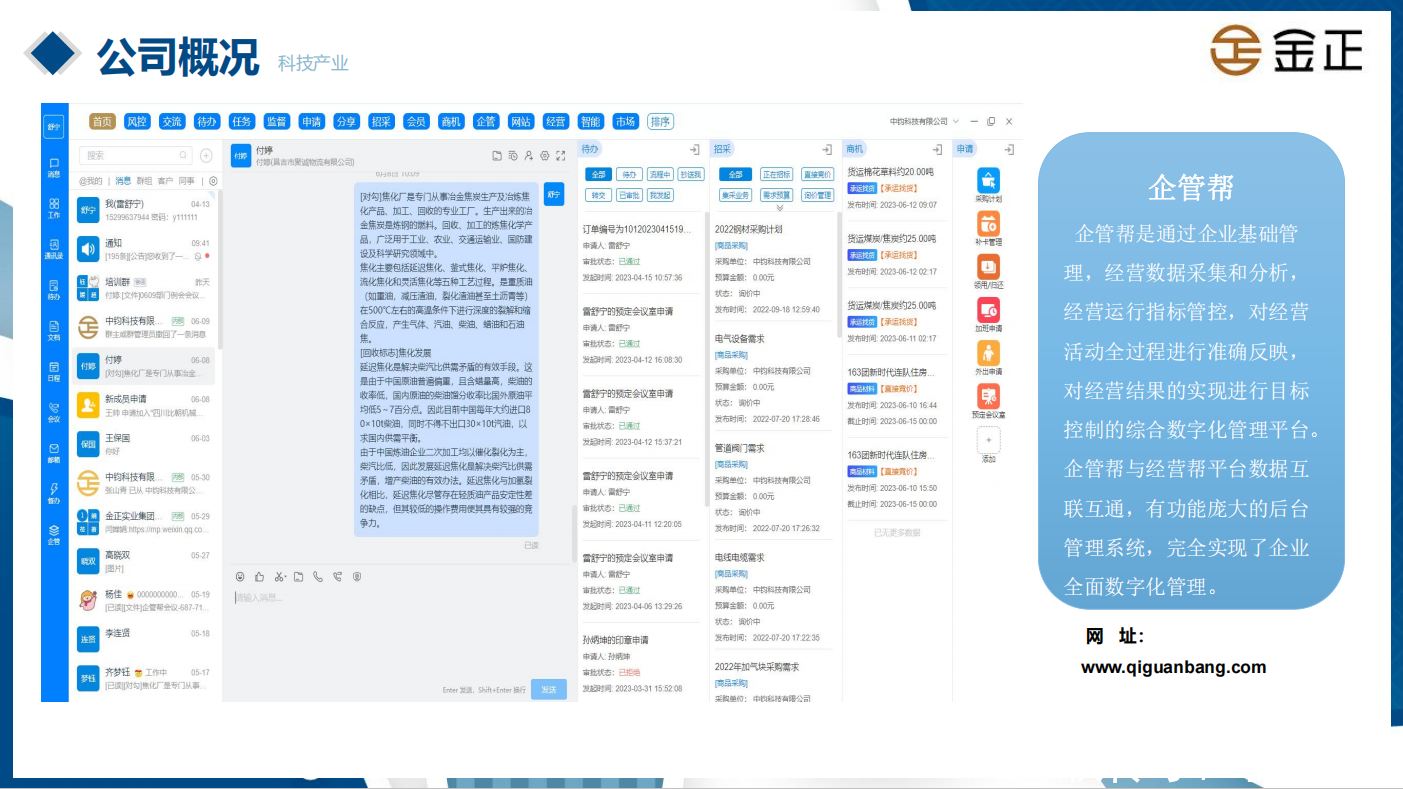Expand more filters chevron in 招采 panel
Viewport: 1403px width, 789px height.
779,209
